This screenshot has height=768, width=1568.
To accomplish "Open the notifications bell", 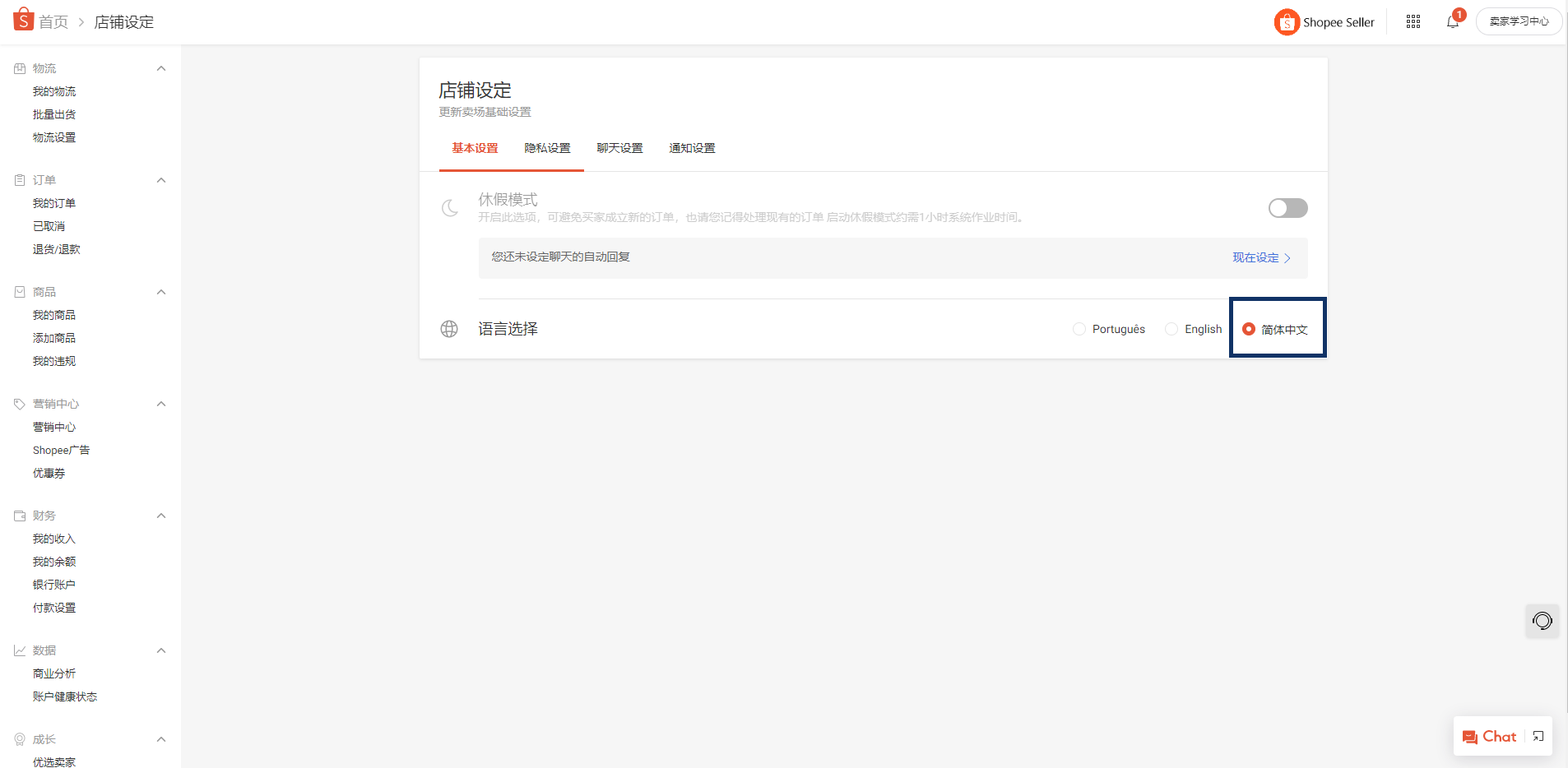I will [1453, 22].
